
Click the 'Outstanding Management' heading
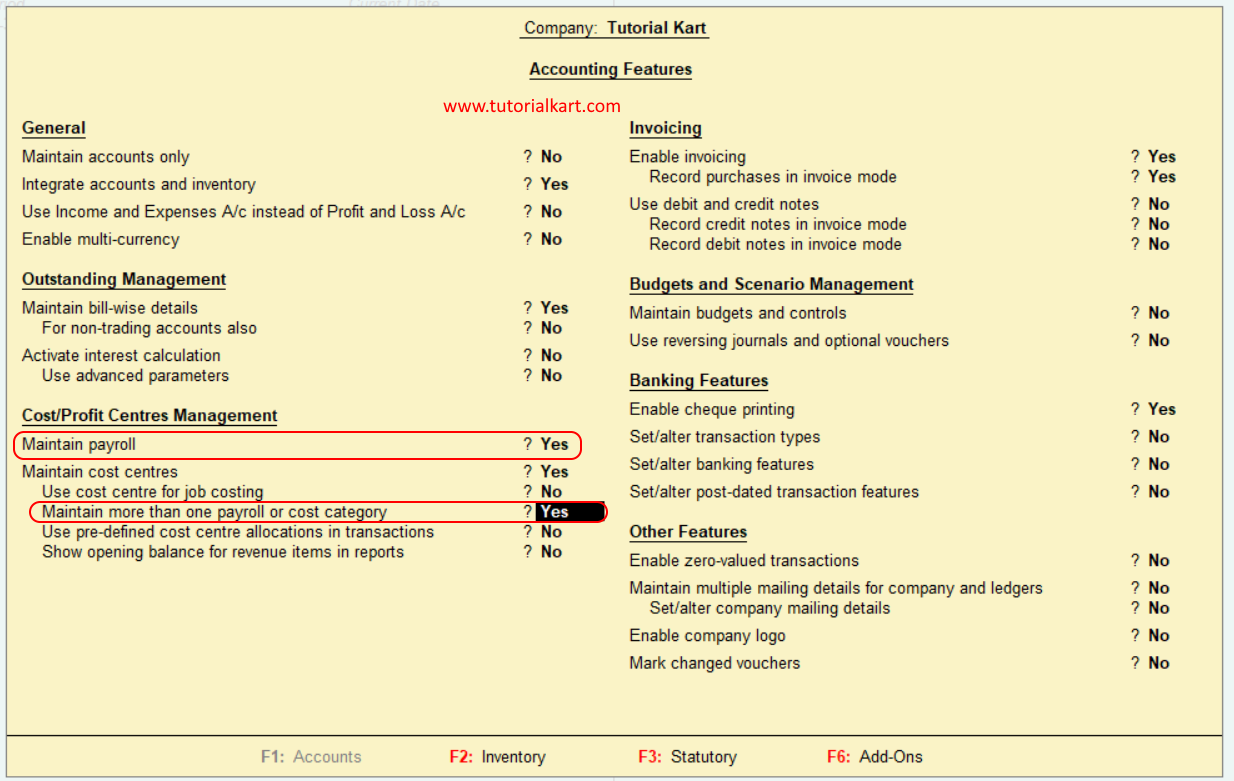tap(124, 280)
